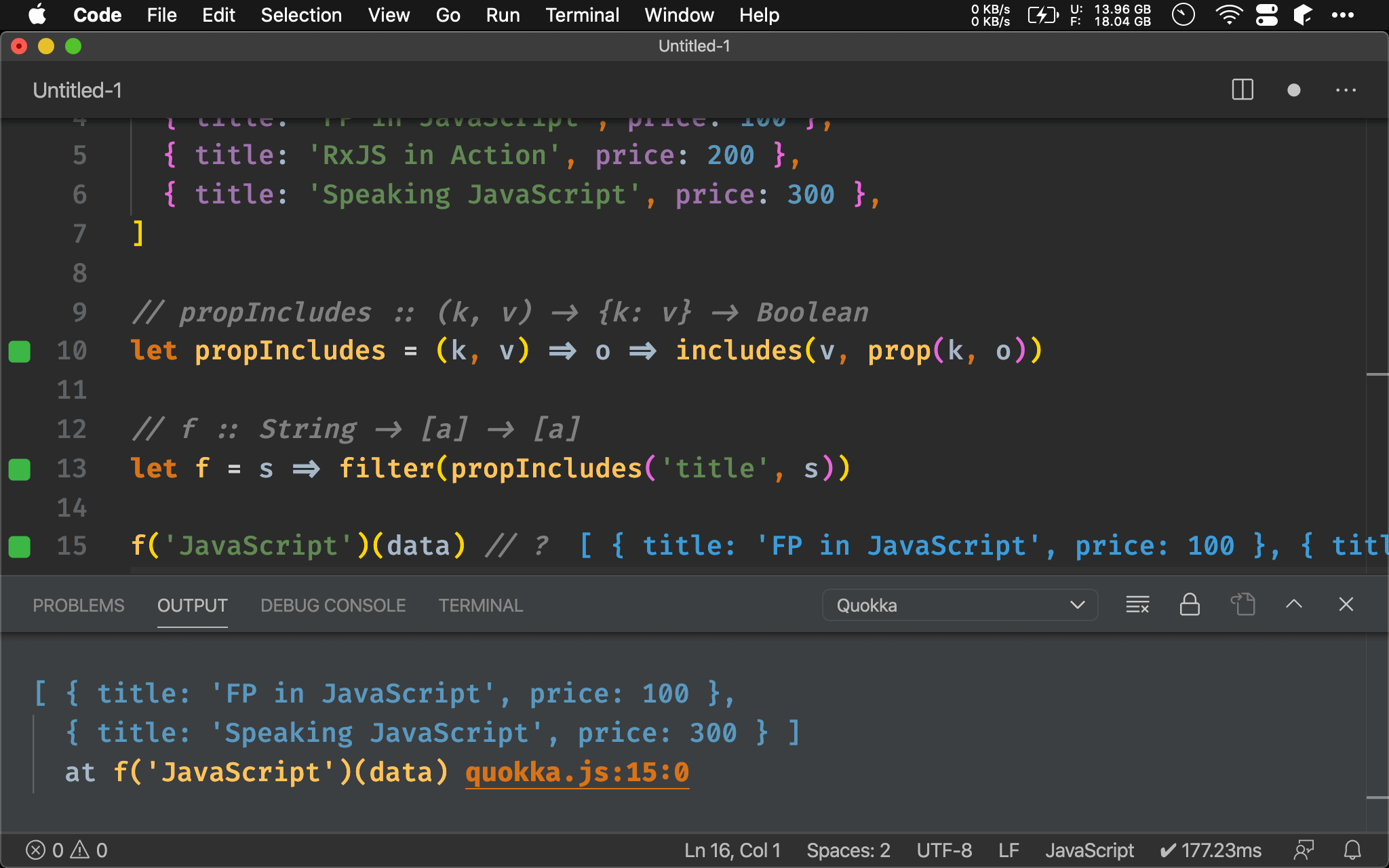Change LF end of line sequence
Viewport: 1389px width, 868px height.
1009,850
